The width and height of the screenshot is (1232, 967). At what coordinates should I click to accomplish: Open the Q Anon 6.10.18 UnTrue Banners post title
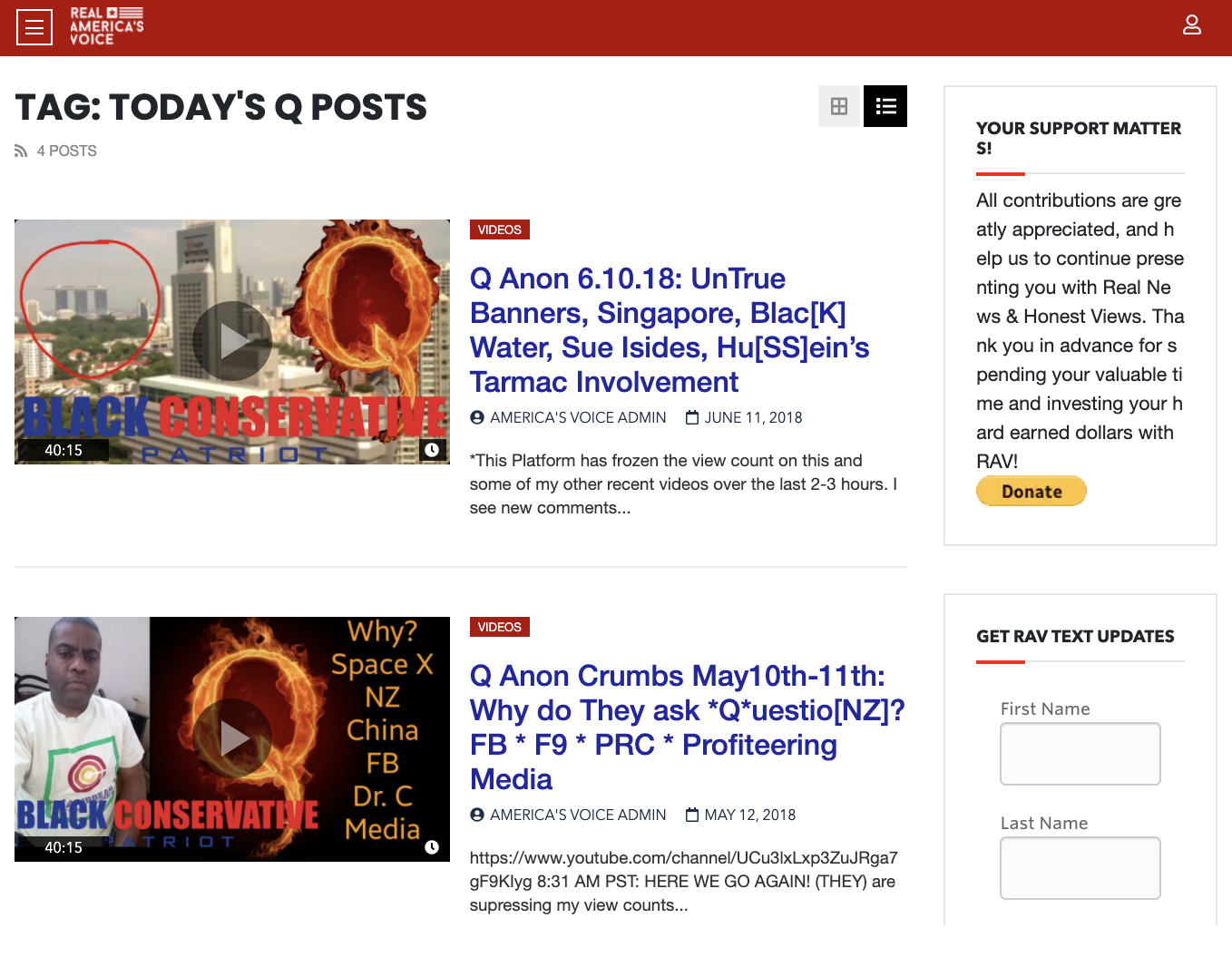point(670,330)
